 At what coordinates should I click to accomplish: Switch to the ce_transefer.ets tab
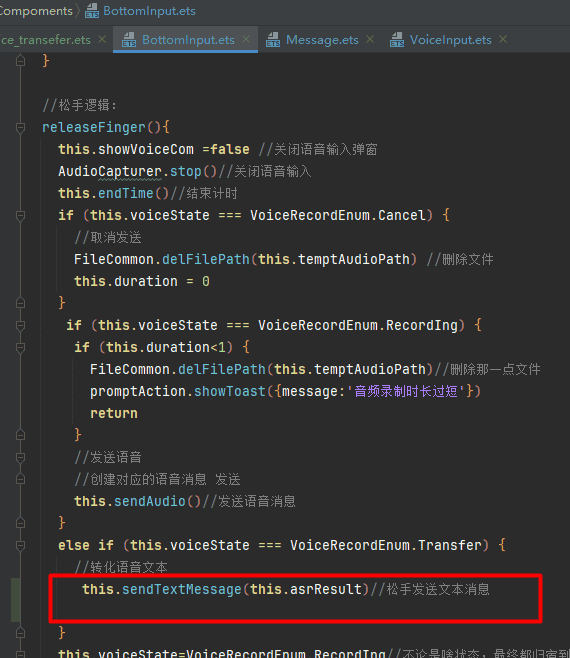(x=45, y=40)
